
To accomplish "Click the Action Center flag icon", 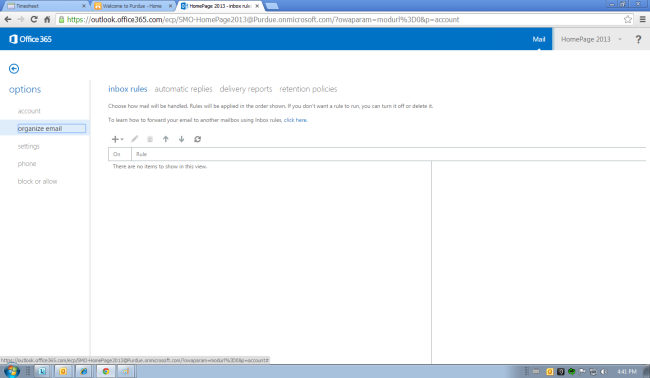I will click(x=582, y=371).
